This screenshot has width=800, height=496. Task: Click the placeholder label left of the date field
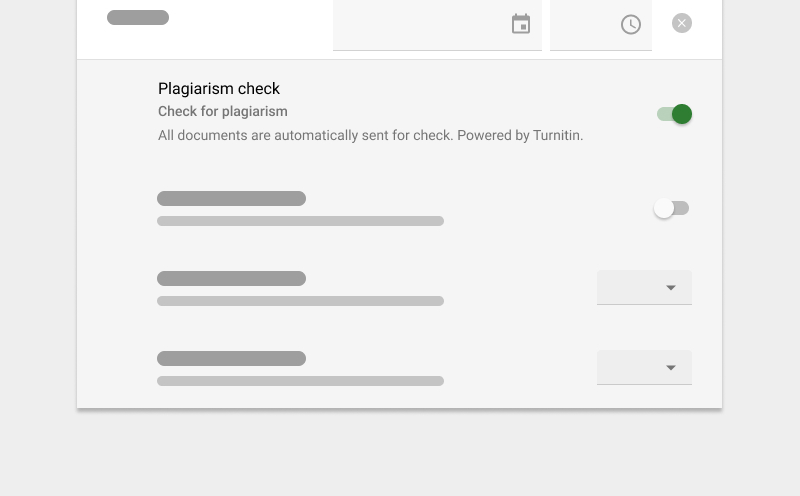coord(138,18)
